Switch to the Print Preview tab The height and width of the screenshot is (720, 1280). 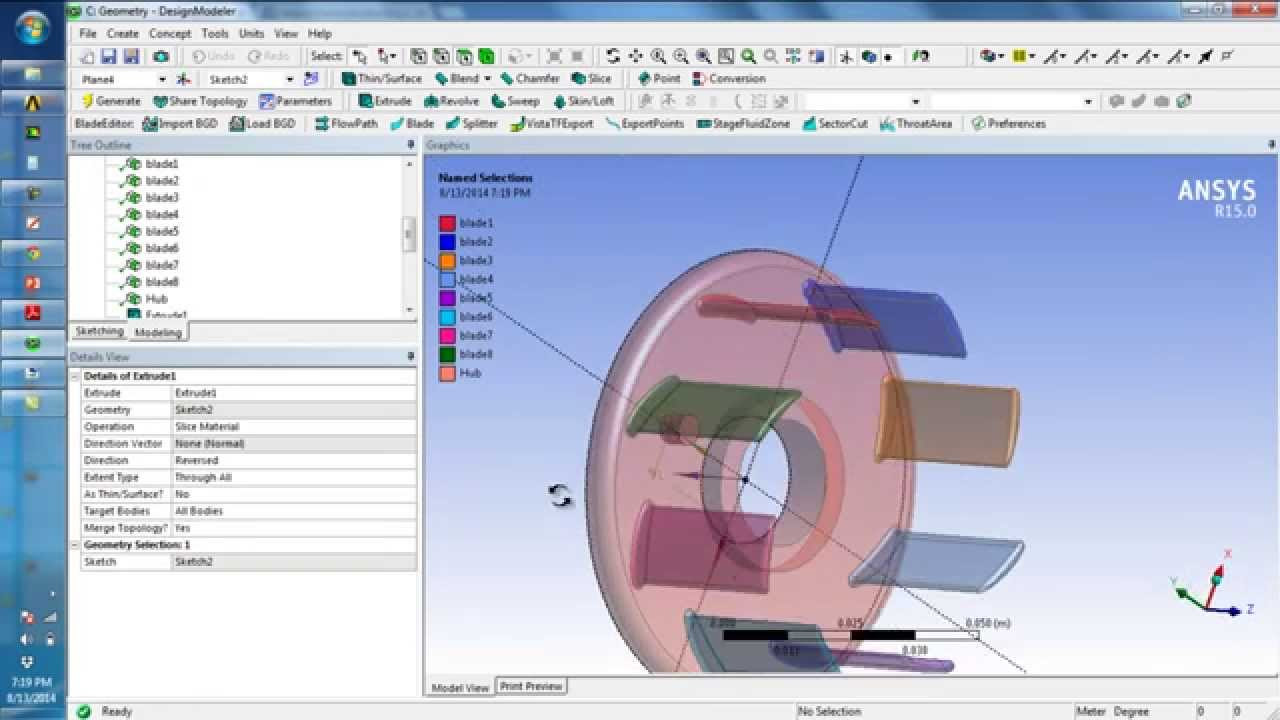tap(531, 686)
